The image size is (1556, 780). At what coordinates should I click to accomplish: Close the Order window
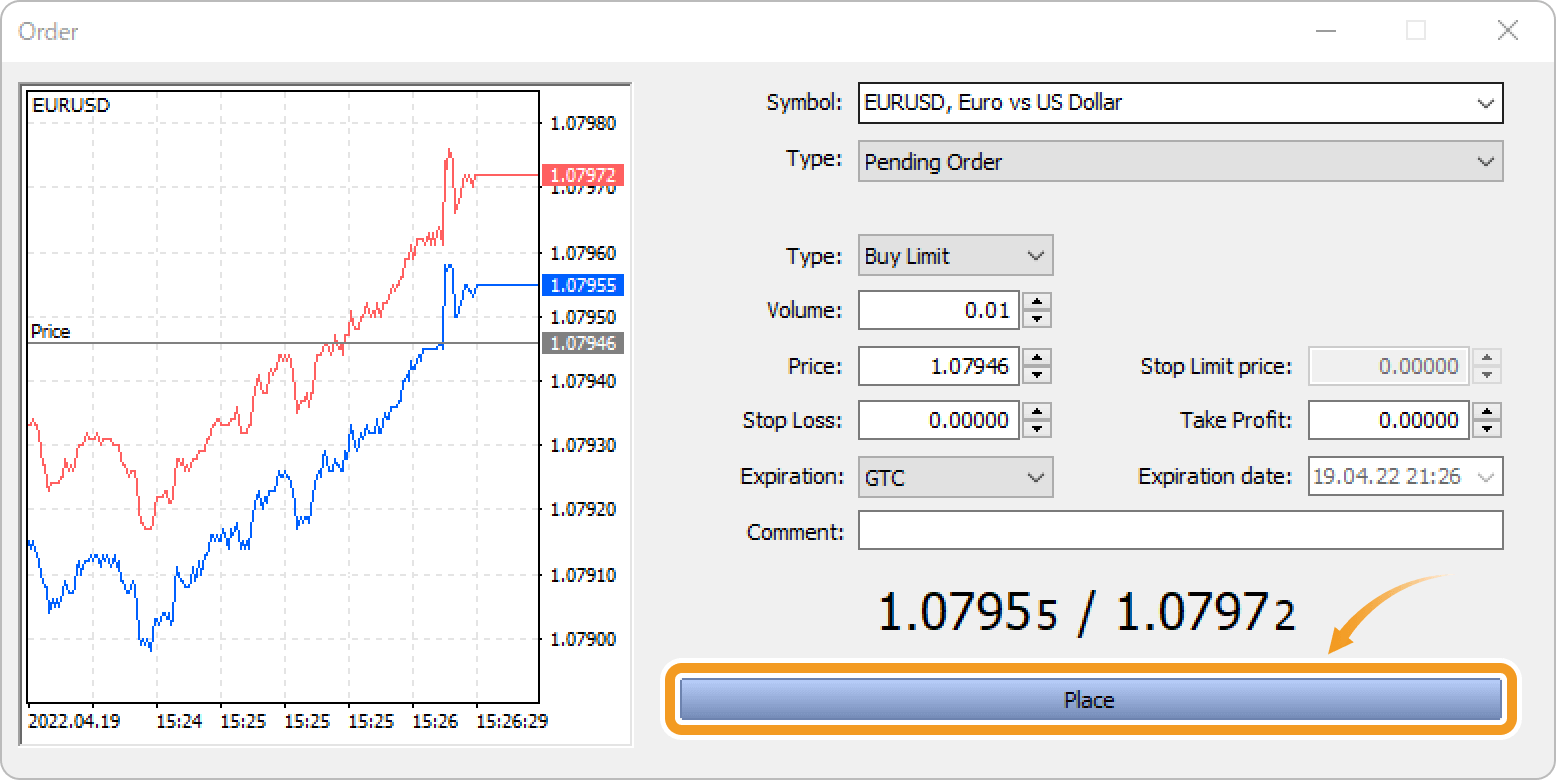click(x=1507, y=31)
